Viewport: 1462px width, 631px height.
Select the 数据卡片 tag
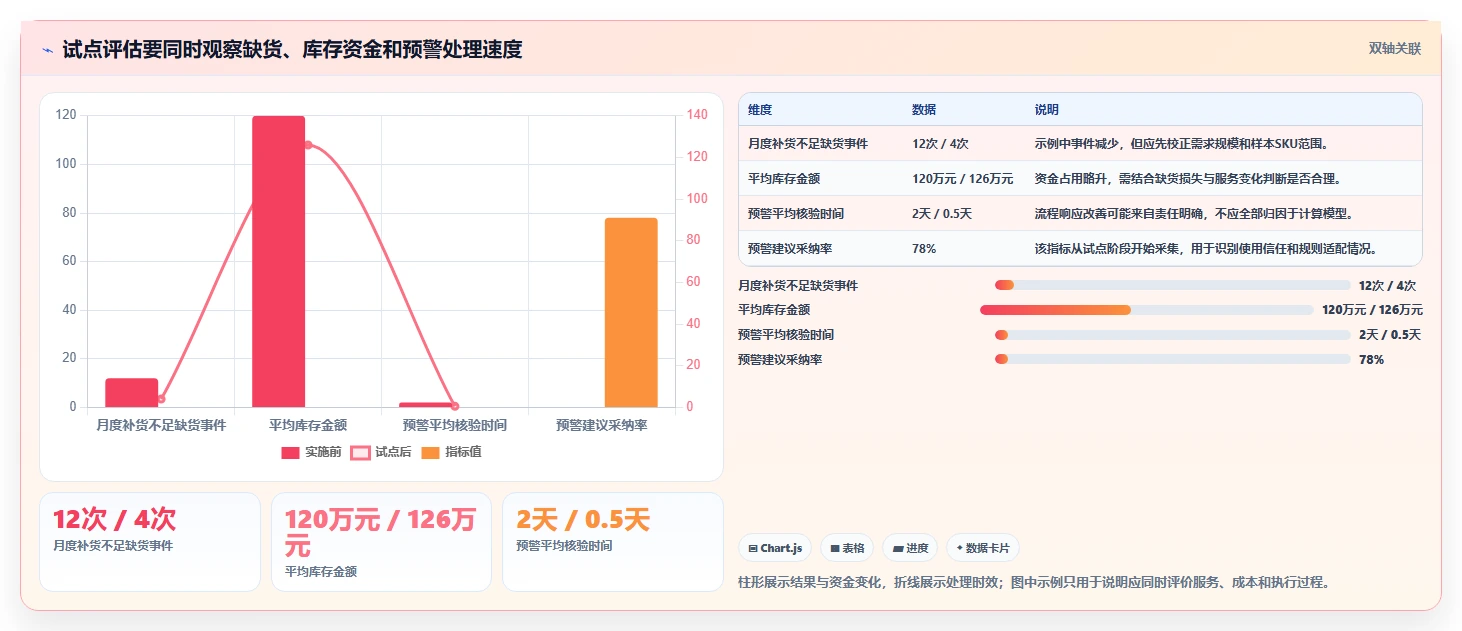(x=983, y=548)
